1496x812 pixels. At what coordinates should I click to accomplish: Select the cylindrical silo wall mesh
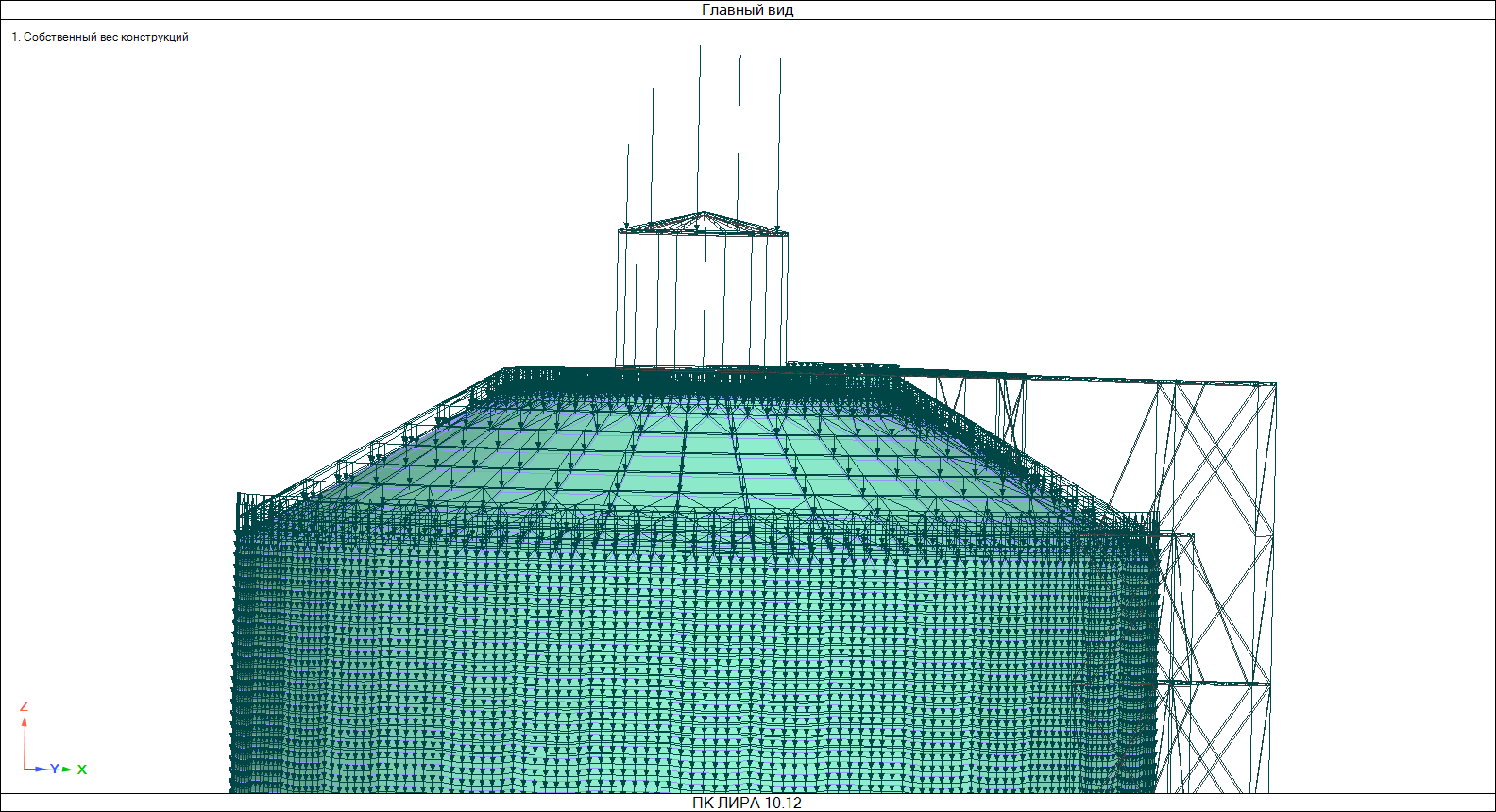661,661
